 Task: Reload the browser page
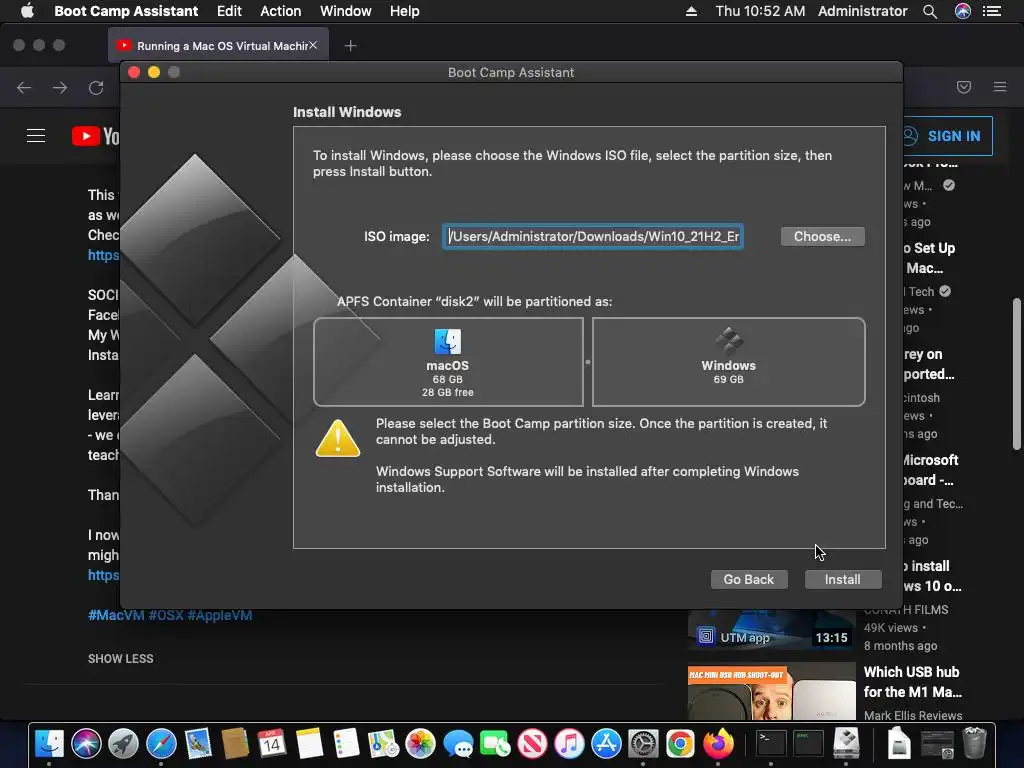pos(96,88)
